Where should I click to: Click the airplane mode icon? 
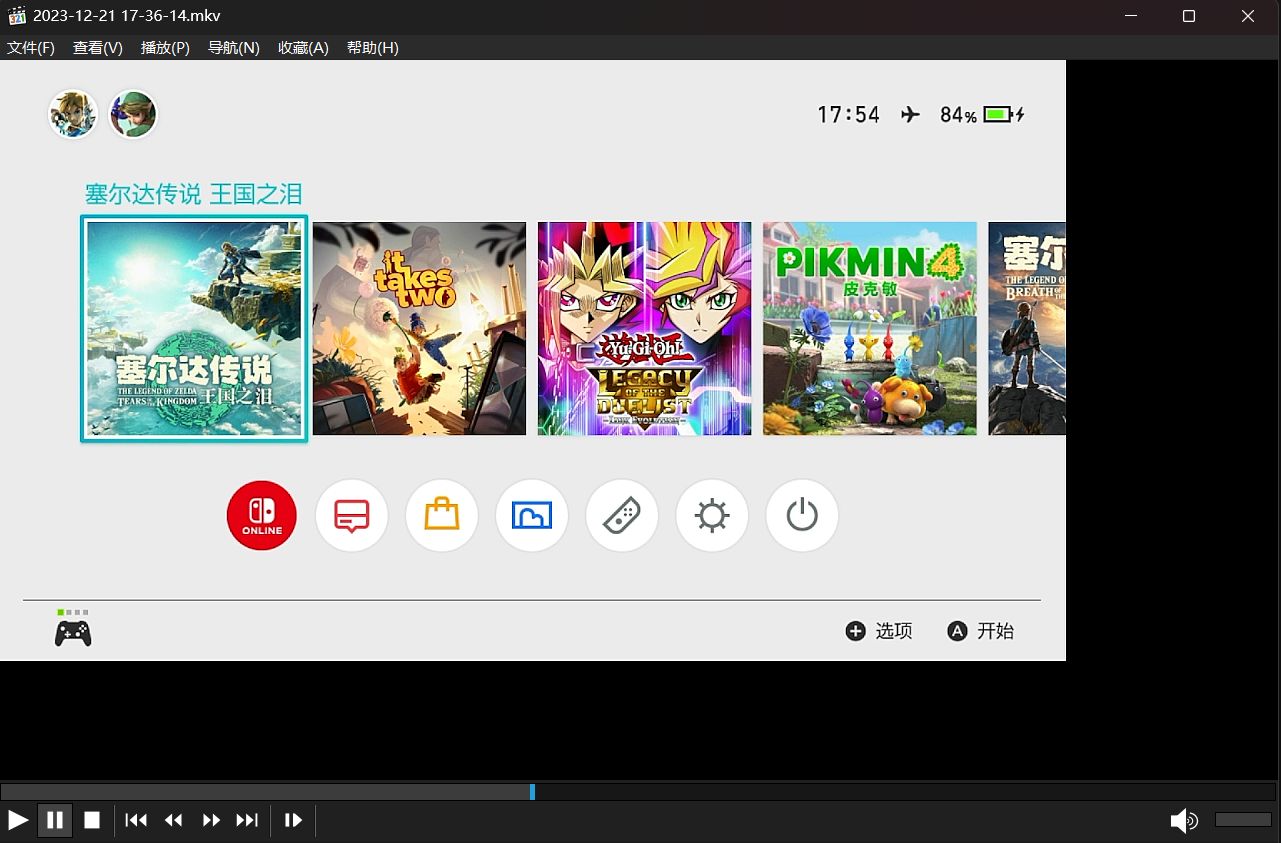(910, 114)
